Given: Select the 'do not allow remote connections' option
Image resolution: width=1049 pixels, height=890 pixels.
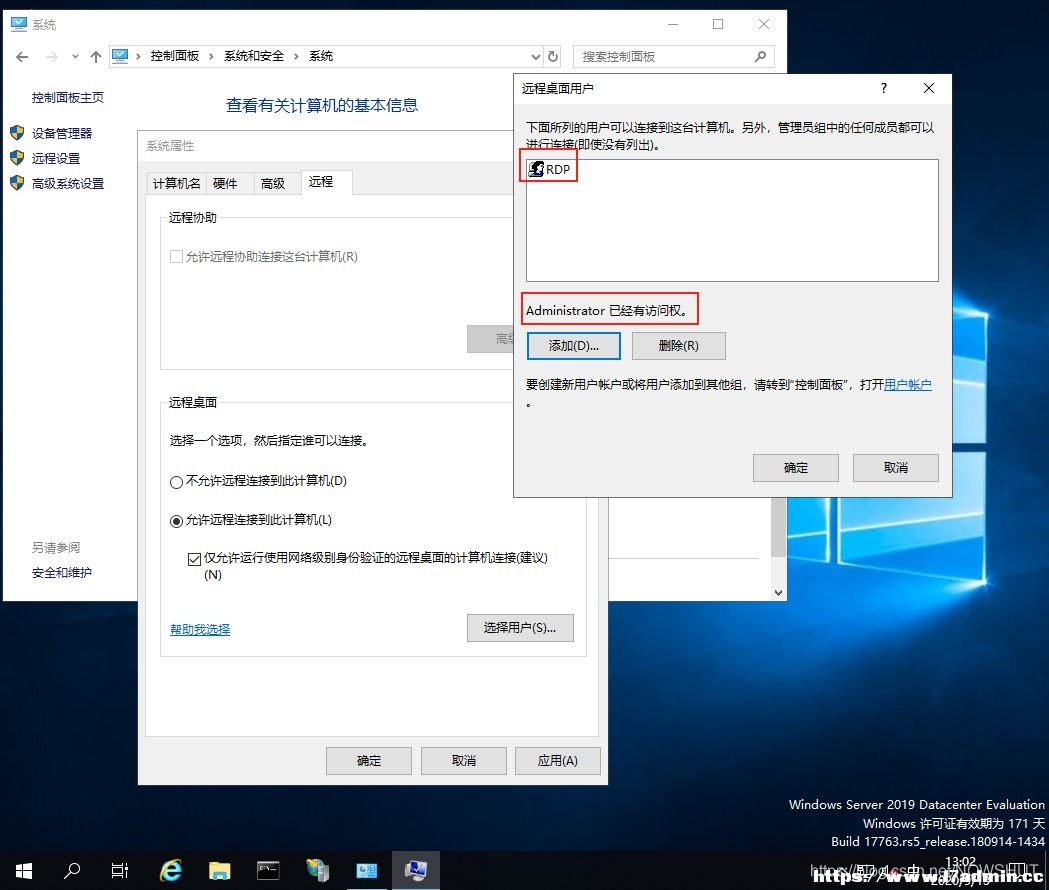Looking at the screenshot, I should tap(177, 482).
